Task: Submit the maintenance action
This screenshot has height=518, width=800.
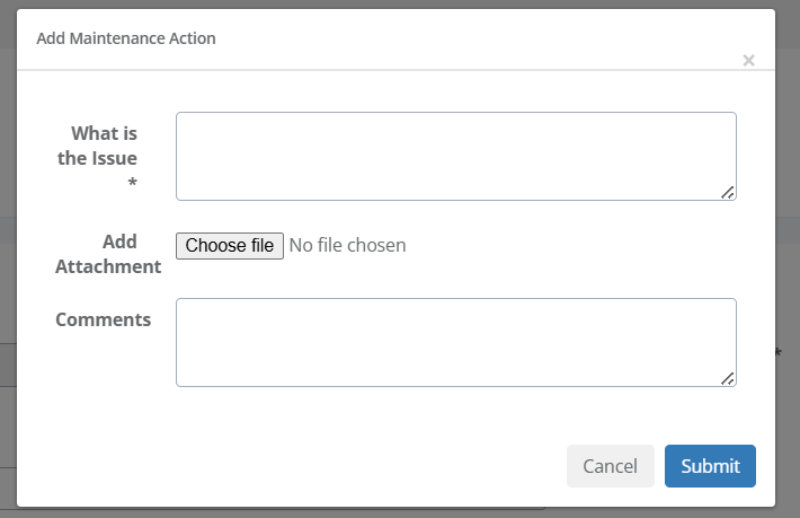Action: pyautogui.click(x=710, y=466)
